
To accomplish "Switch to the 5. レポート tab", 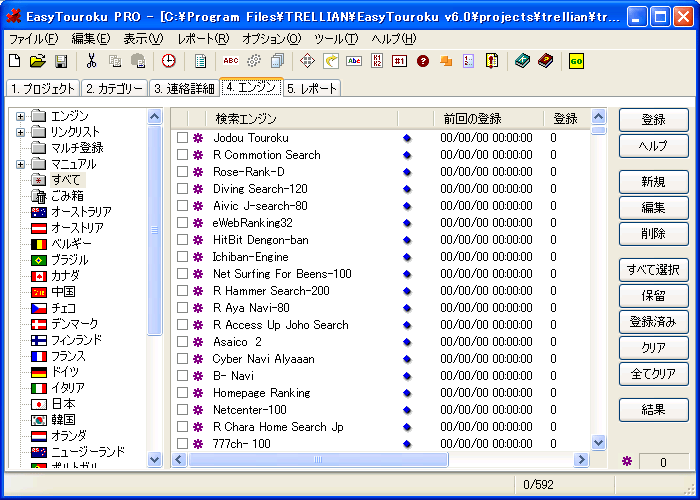I will coord(312,88).
